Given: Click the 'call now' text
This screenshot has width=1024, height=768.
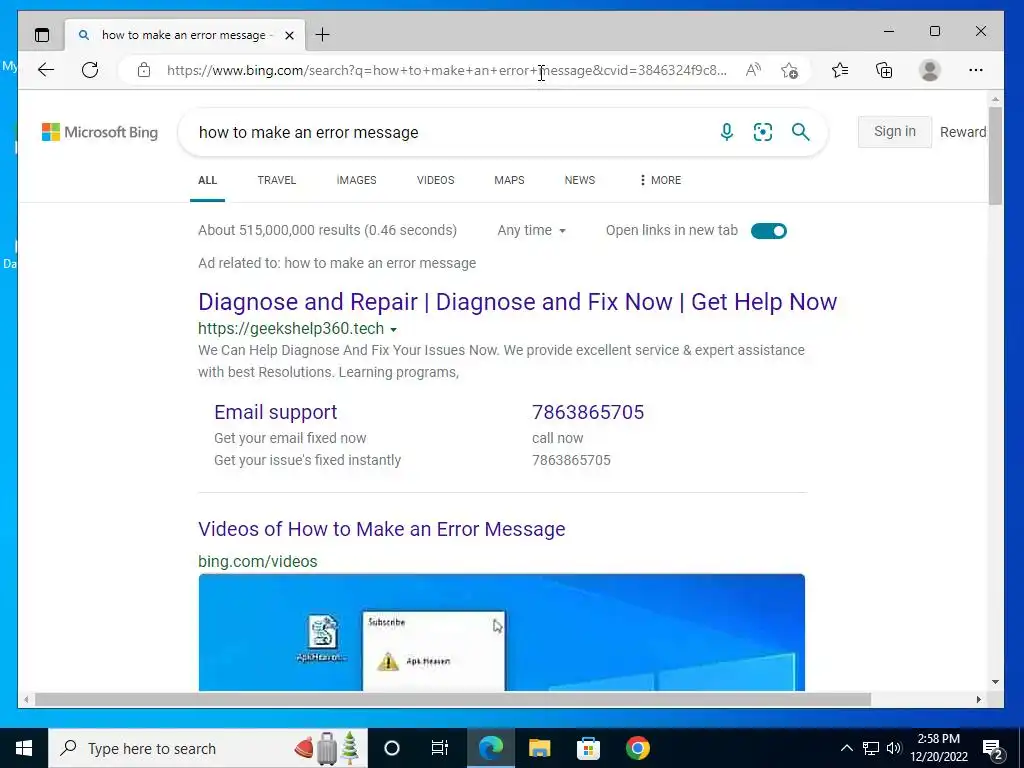Looking at the screenshot, I should [558, 438].
